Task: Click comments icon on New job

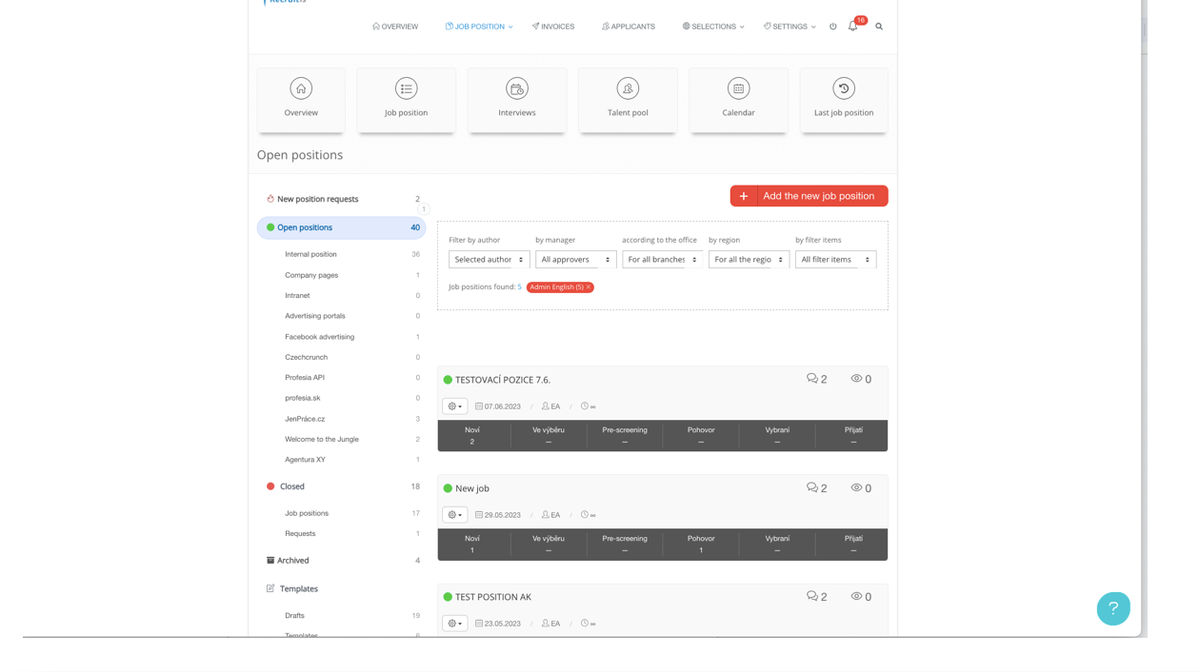Action: click(812, 488)
